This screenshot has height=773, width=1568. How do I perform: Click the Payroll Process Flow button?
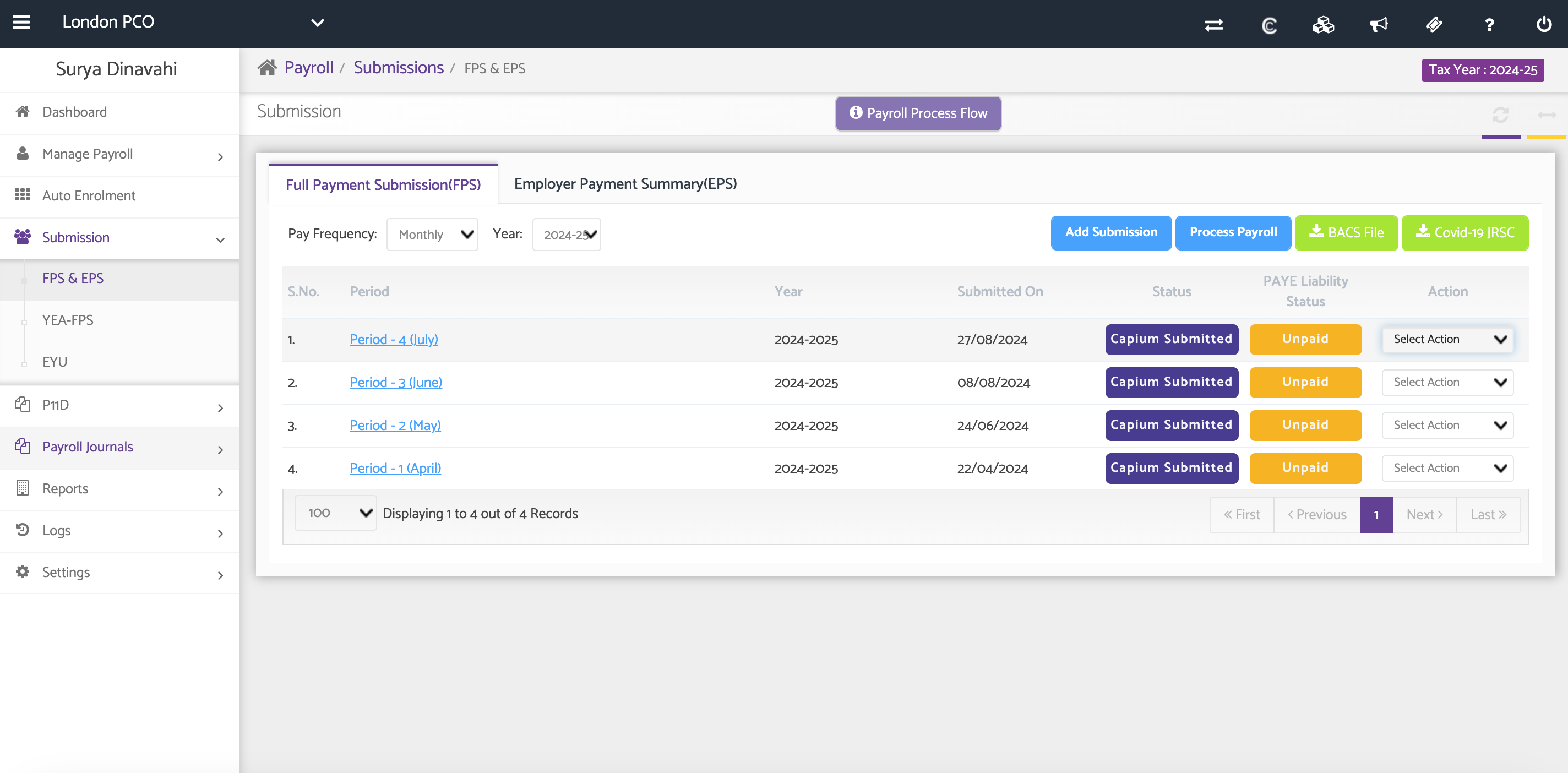point(918,113)
